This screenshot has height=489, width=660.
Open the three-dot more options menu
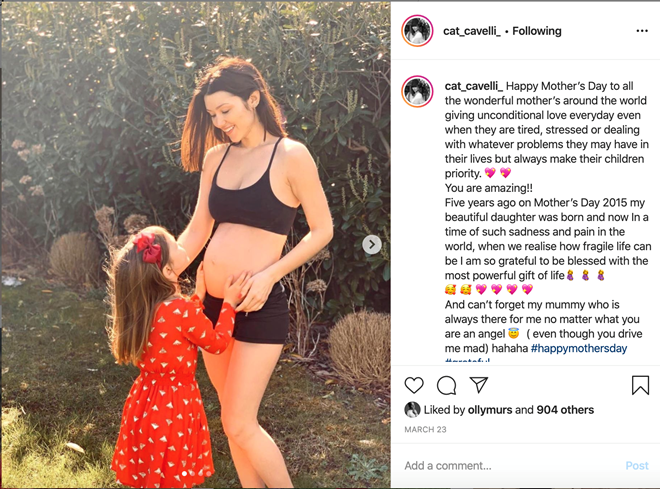[642, 31]
